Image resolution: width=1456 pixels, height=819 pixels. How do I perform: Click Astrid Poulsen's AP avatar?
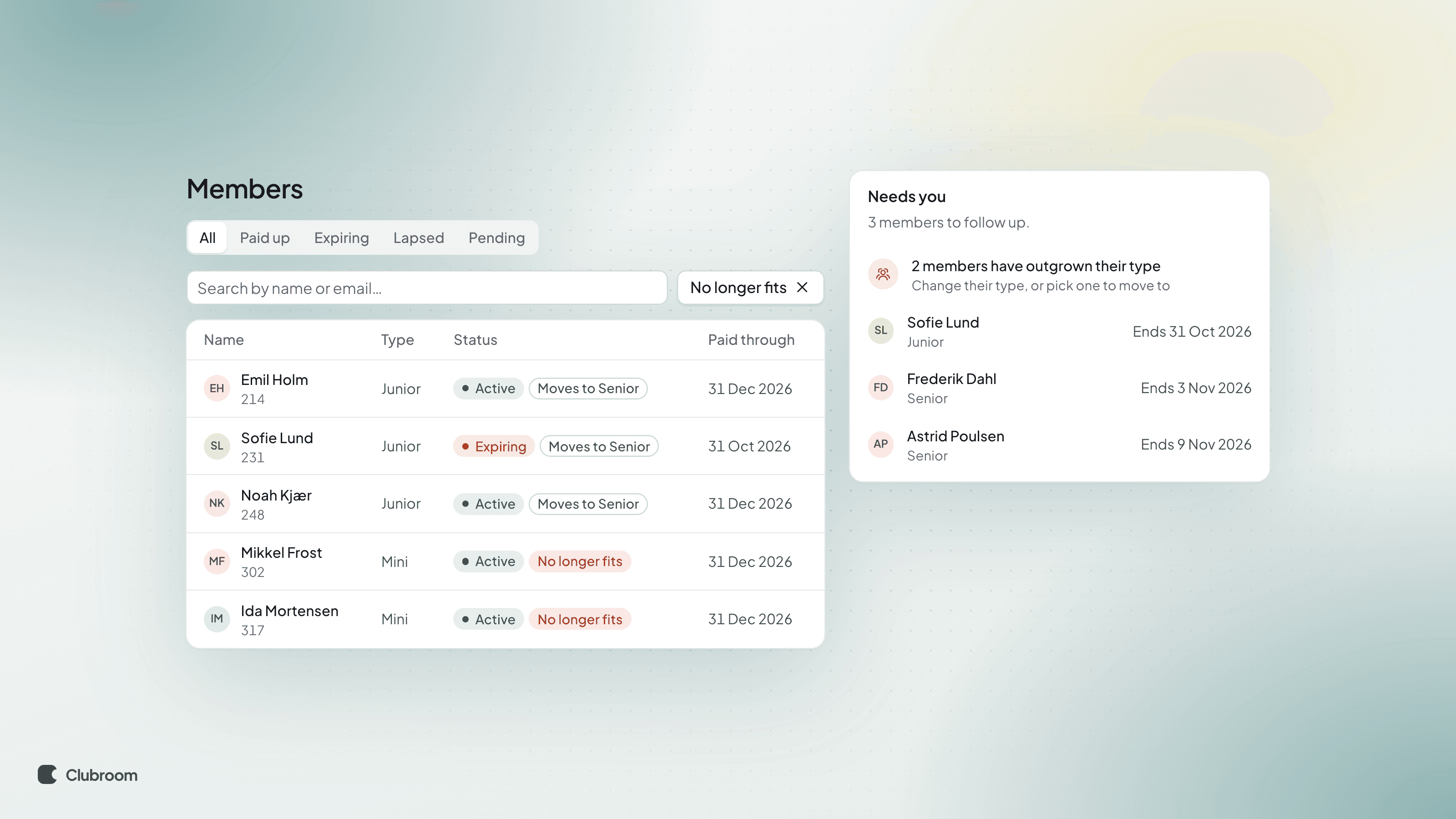pos(880,444)
